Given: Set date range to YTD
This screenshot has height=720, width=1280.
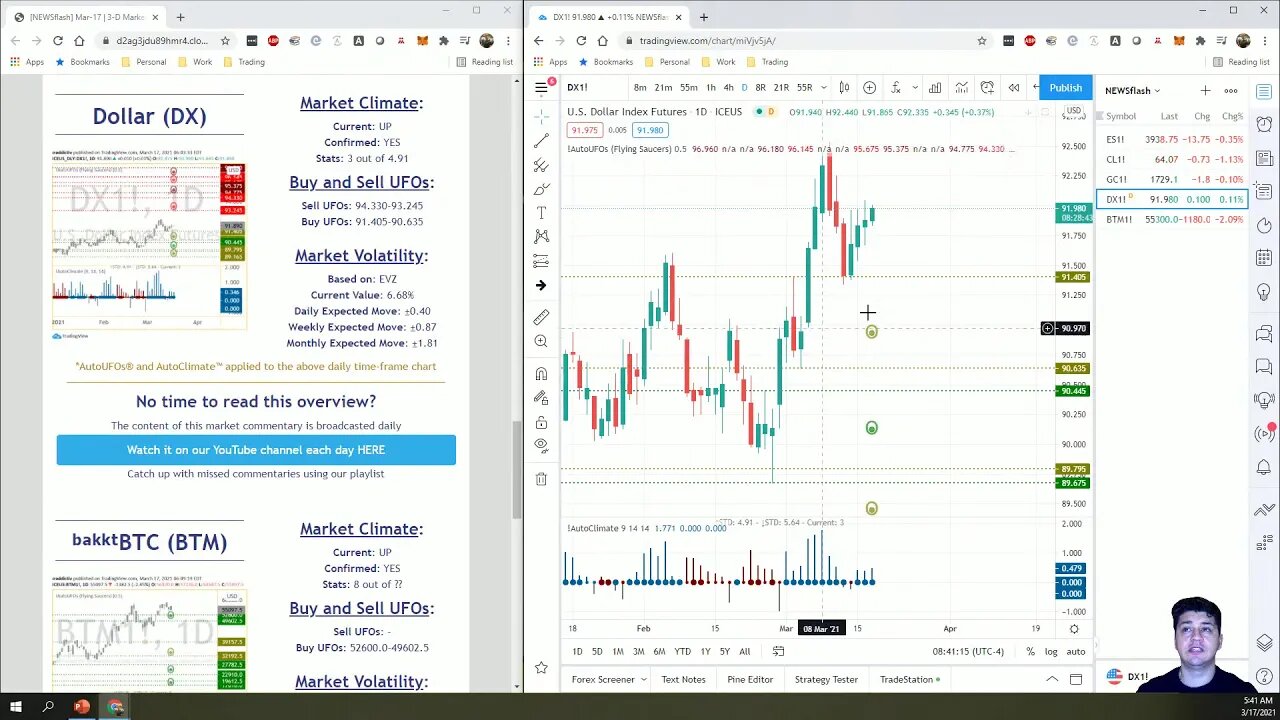Looking at the screenshot, I should click(x=682, y=652).
